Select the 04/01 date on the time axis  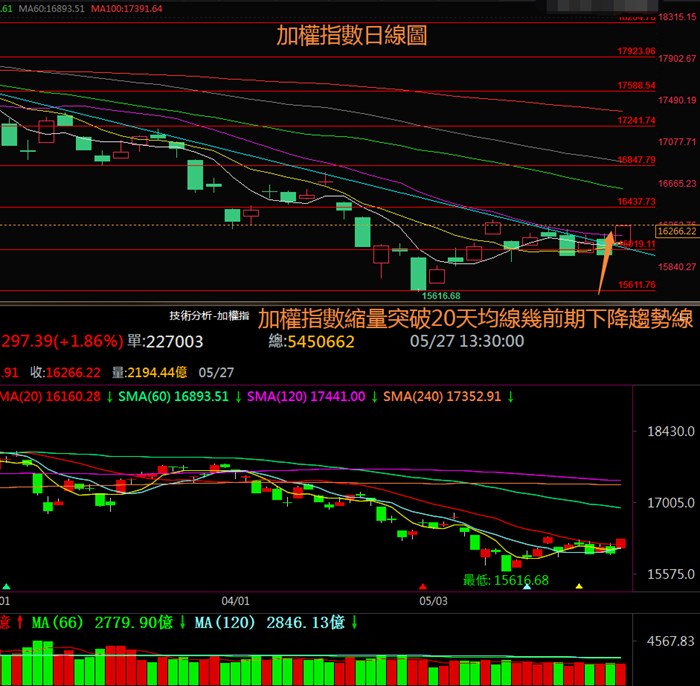coord(234,602)
